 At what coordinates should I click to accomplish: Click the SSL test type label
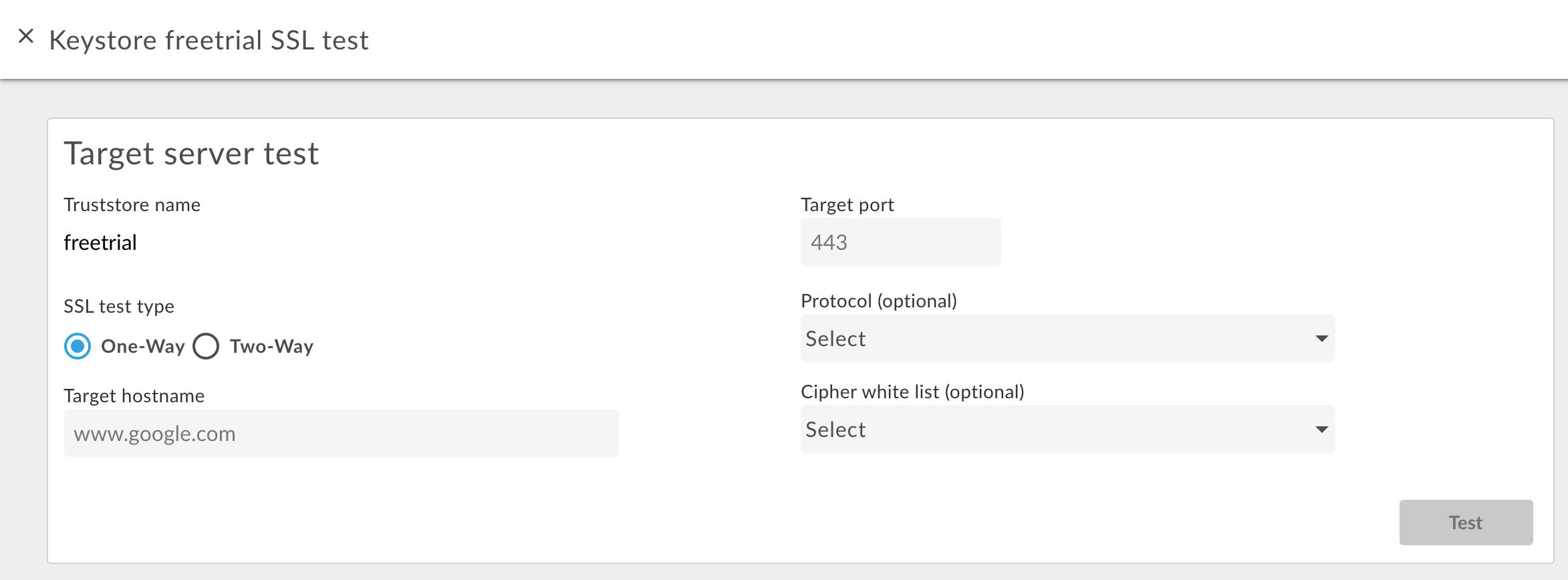119,306
